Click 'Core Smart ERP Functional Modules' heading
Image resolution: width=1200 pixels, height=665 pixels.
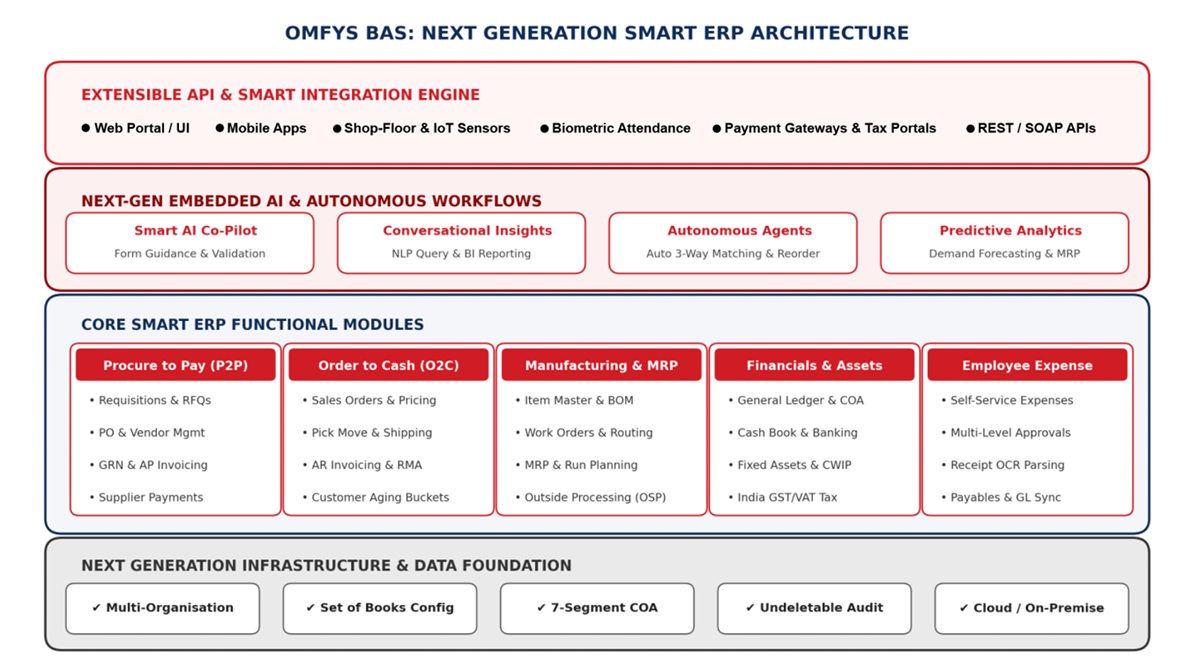click(252, 325)
